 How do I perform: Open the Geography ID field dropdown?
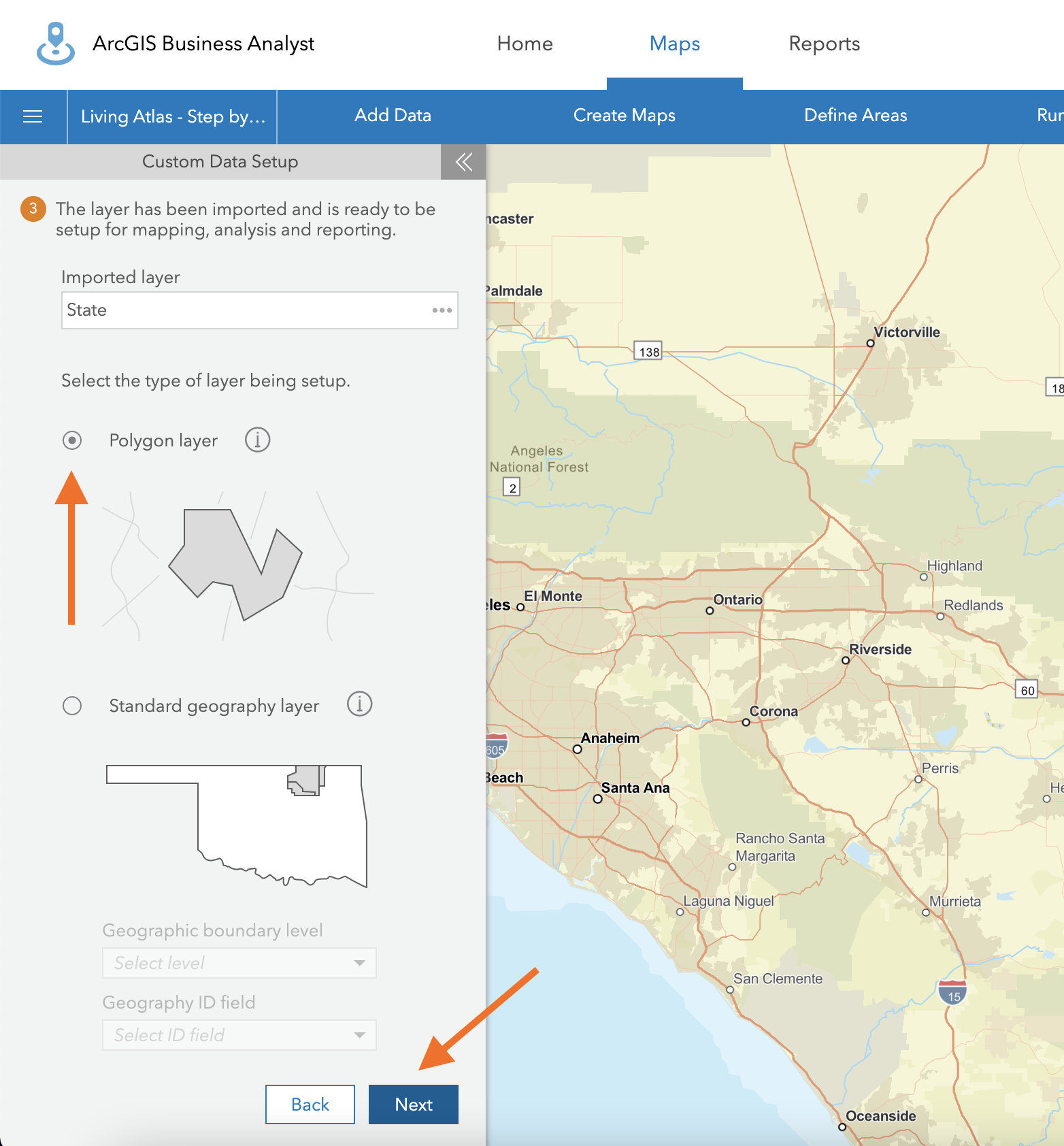tap(239, 1035)
